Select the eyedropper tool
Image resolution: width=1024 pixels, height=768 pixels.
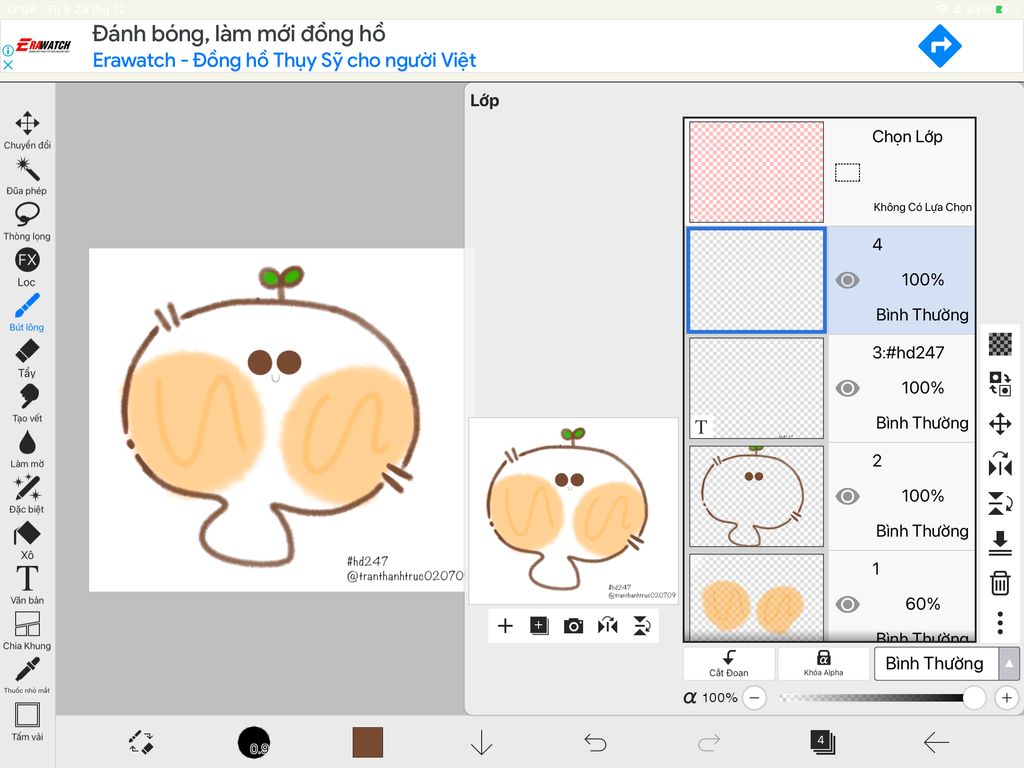[27, 675]
